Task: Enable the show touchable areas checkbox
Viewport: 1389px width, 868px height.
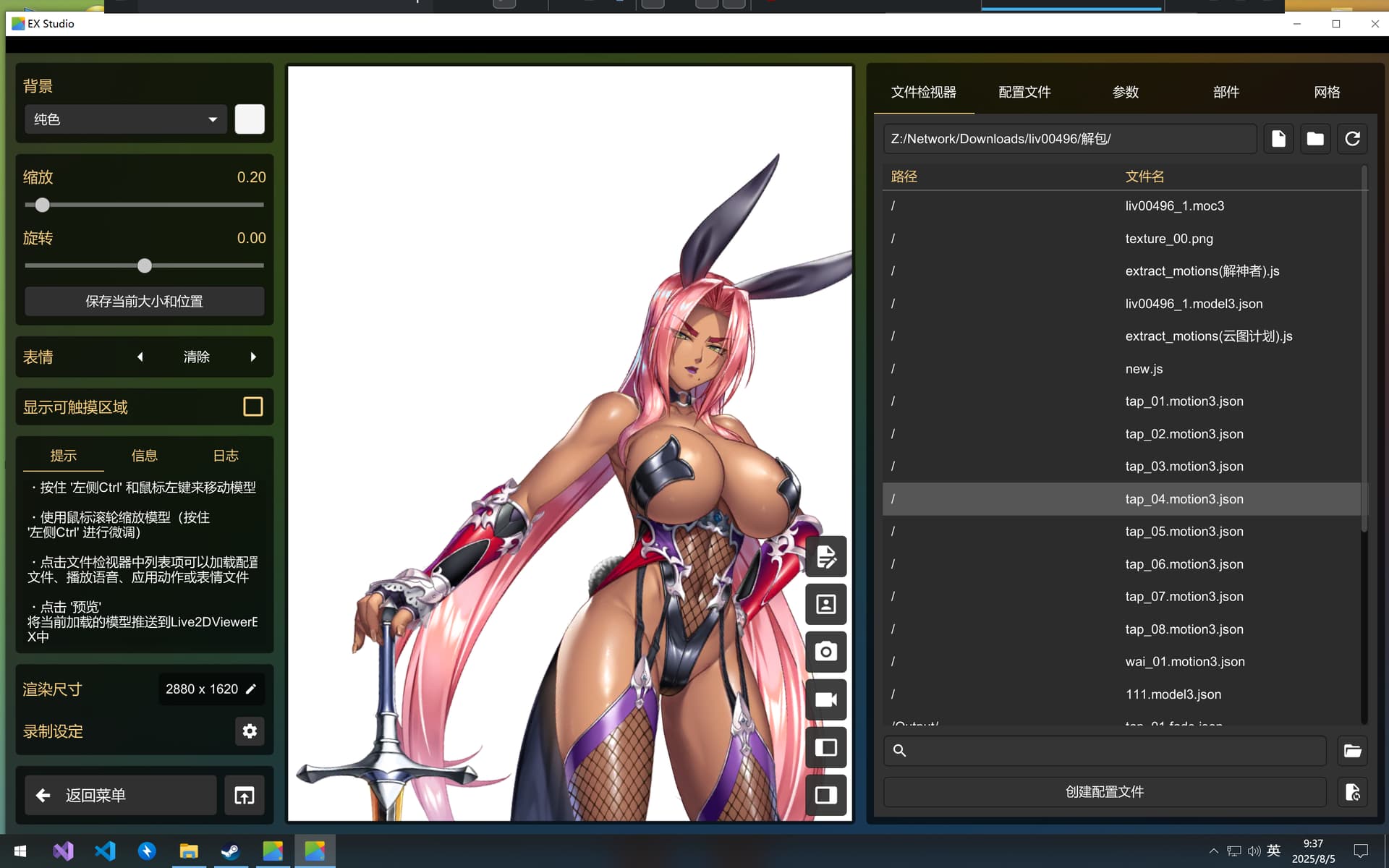Action: coord(252,407)
